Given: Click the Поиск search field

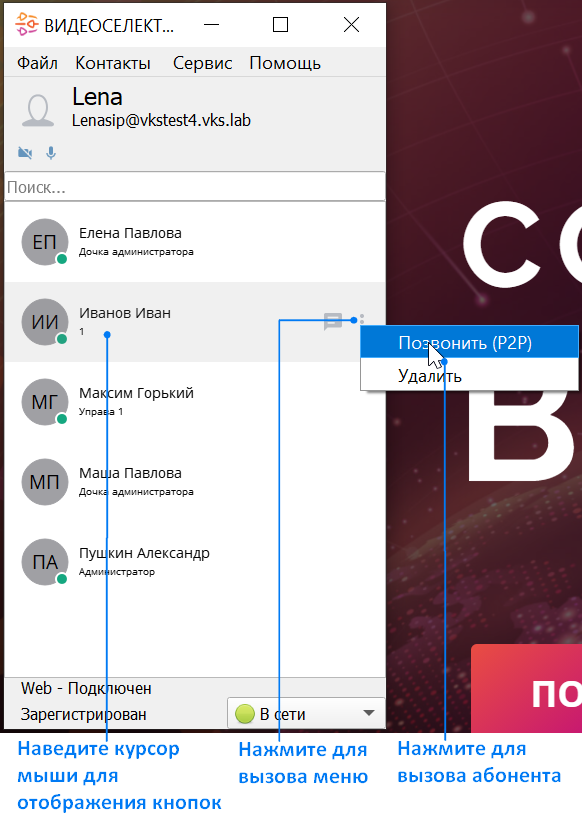Looking at the screenshot, I should (x=195, y=187).
